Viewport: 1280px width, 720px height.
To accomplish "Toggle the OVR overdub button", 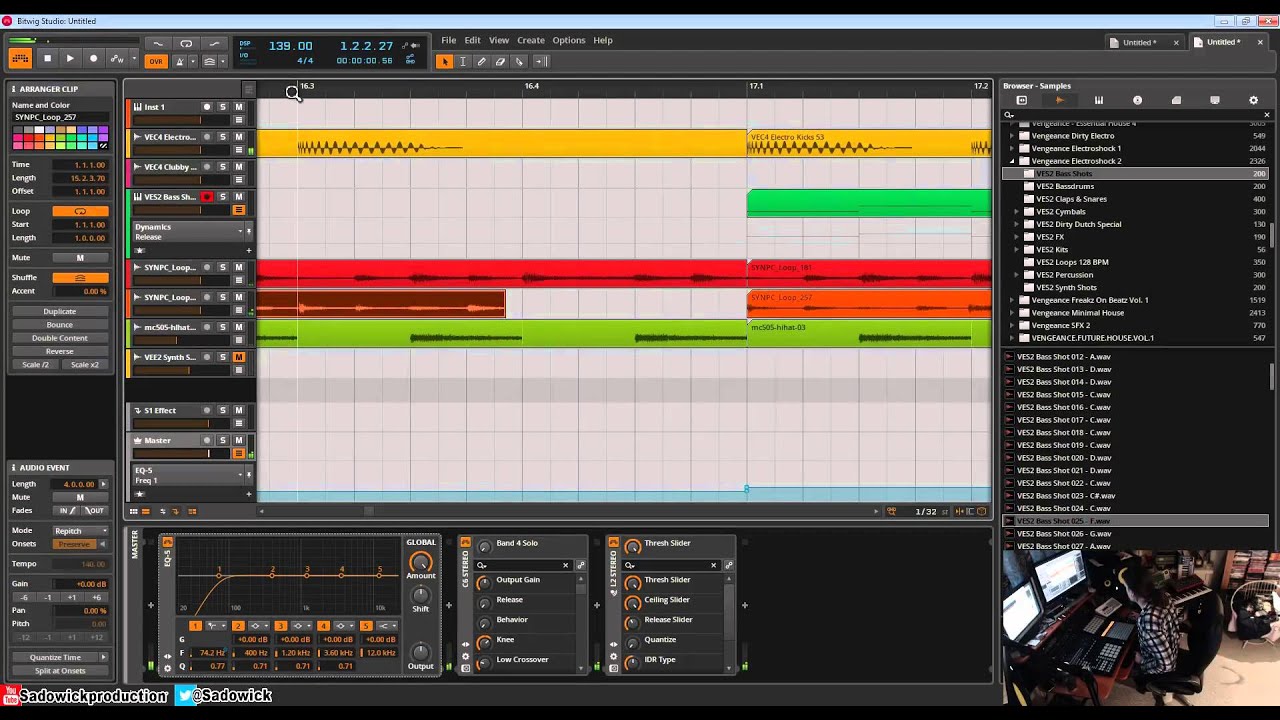I will click(155, 61).
